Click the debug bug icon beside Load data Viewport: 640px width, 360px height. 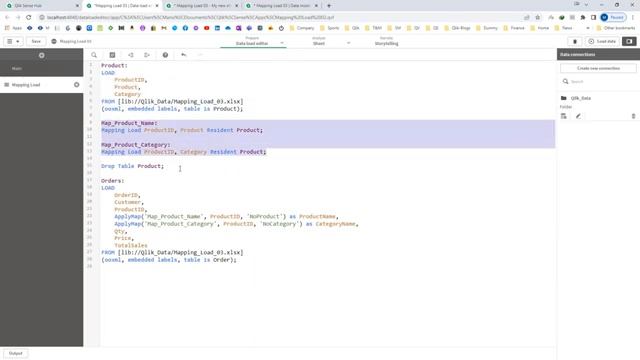(575, 41)
